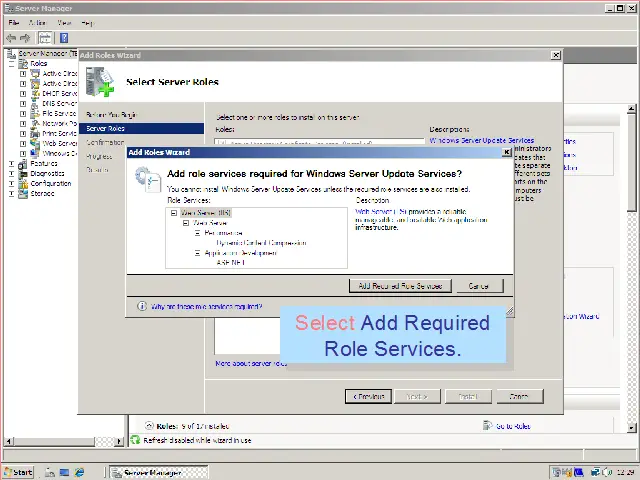This screenshot has width=640, height=480.
Task: Click the Configuration node icon
Action: pyautogui.click(x=23, y=183)
